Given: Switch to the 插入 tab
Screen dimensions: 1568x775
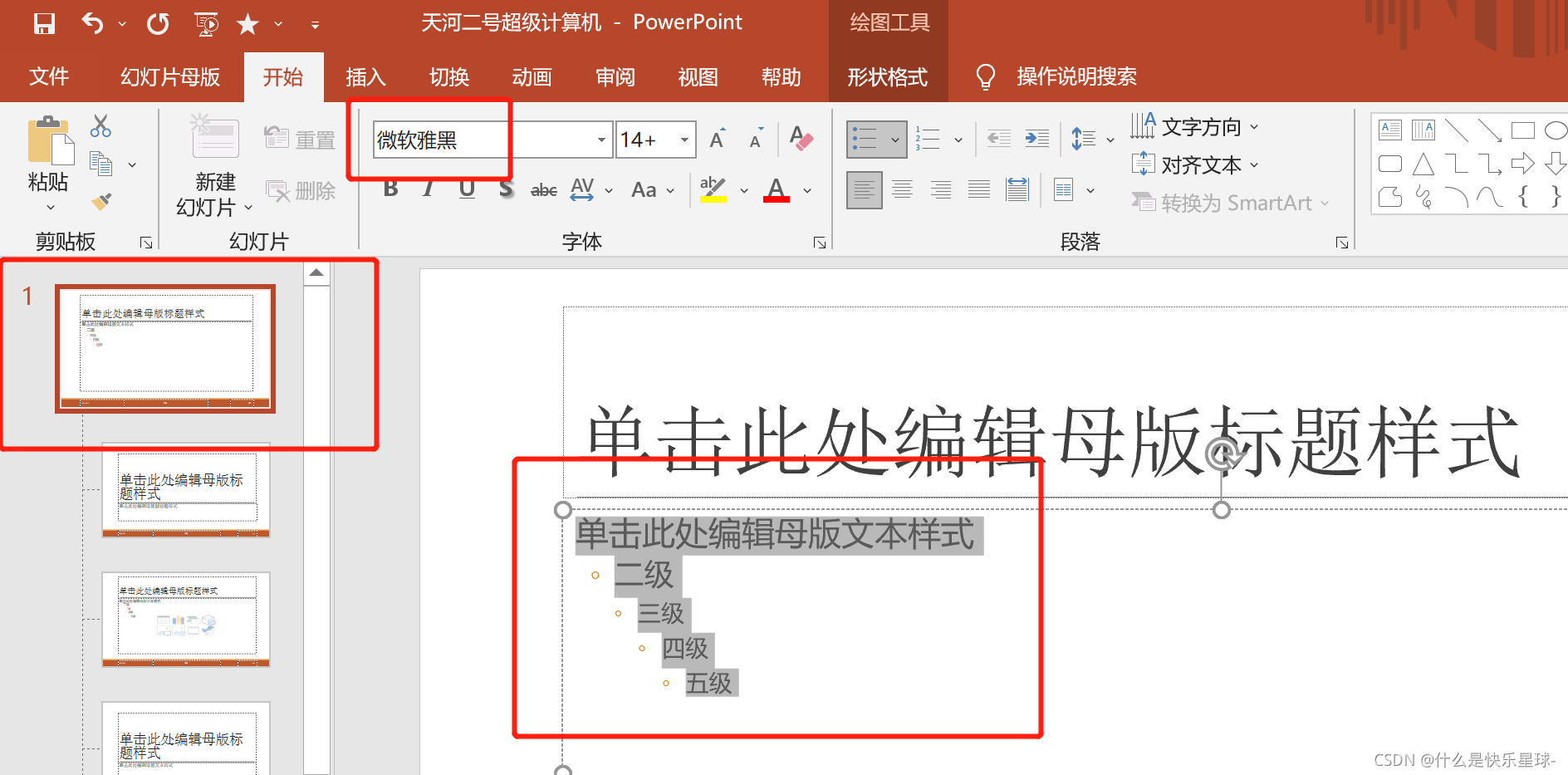Looking at the screenshot, I should [365, 76].
